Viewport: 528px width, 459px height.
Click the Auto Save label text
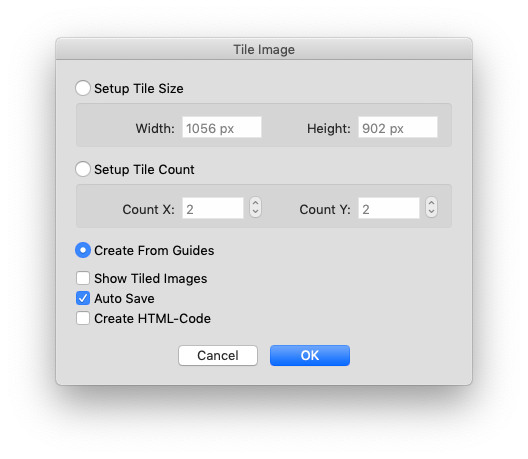[125, 299]
